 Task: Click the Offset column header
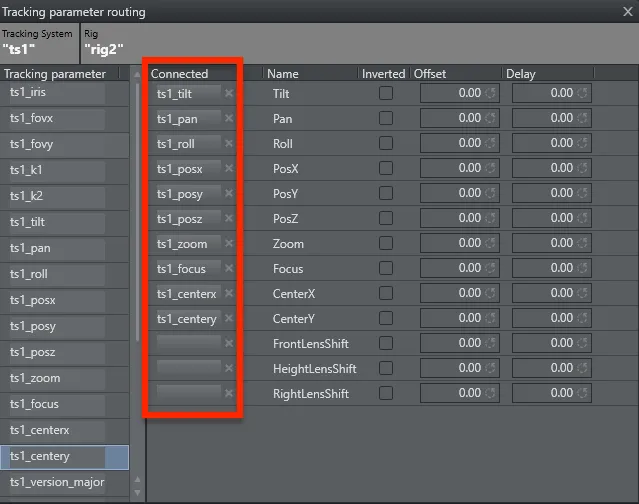tap(430, 74)
